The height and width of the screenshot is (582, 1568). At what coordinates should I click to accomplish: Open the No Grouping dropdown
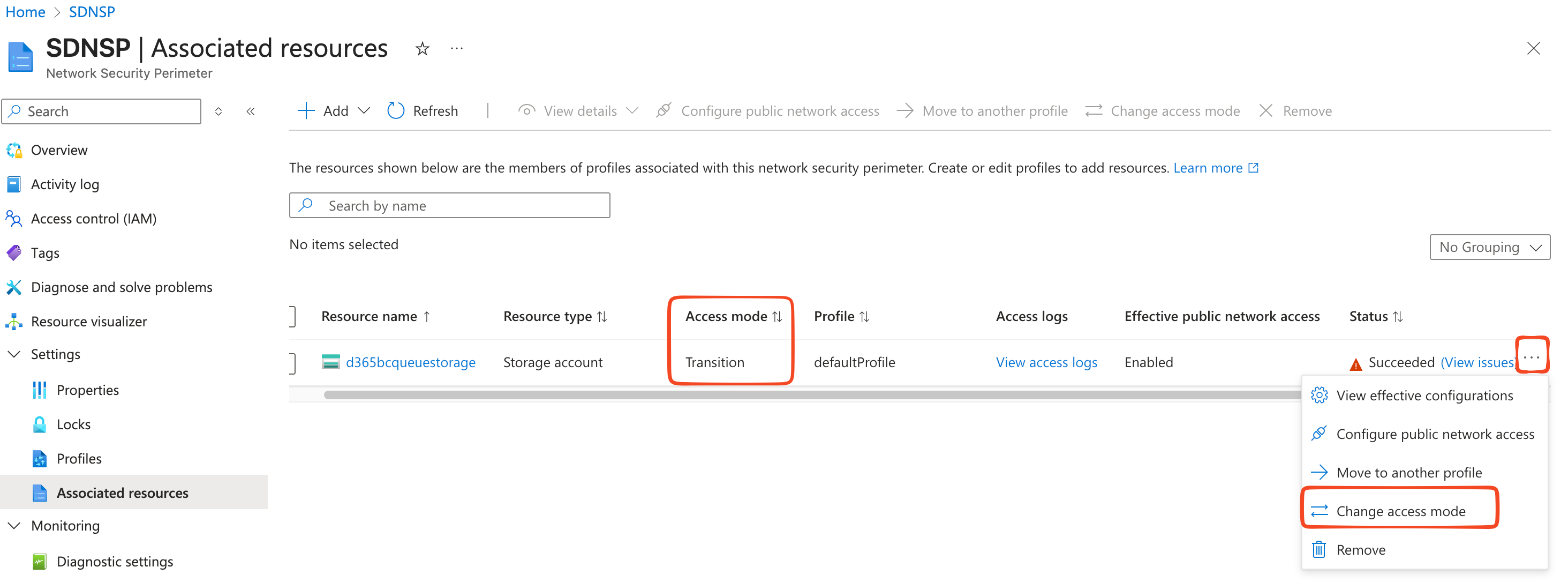point(1488,248)
